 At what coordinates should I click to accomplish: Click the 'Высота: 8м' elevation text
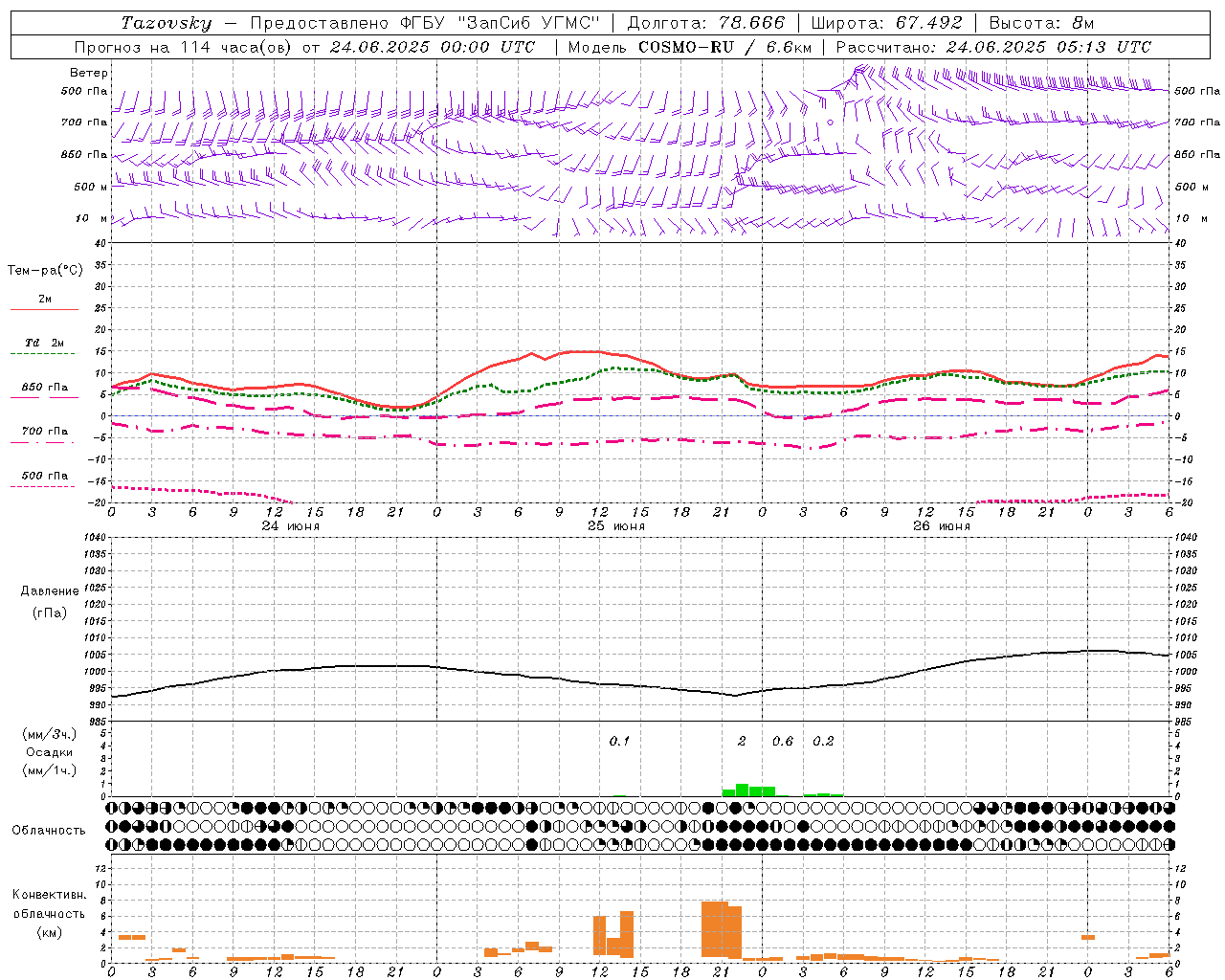[1041, 23]
